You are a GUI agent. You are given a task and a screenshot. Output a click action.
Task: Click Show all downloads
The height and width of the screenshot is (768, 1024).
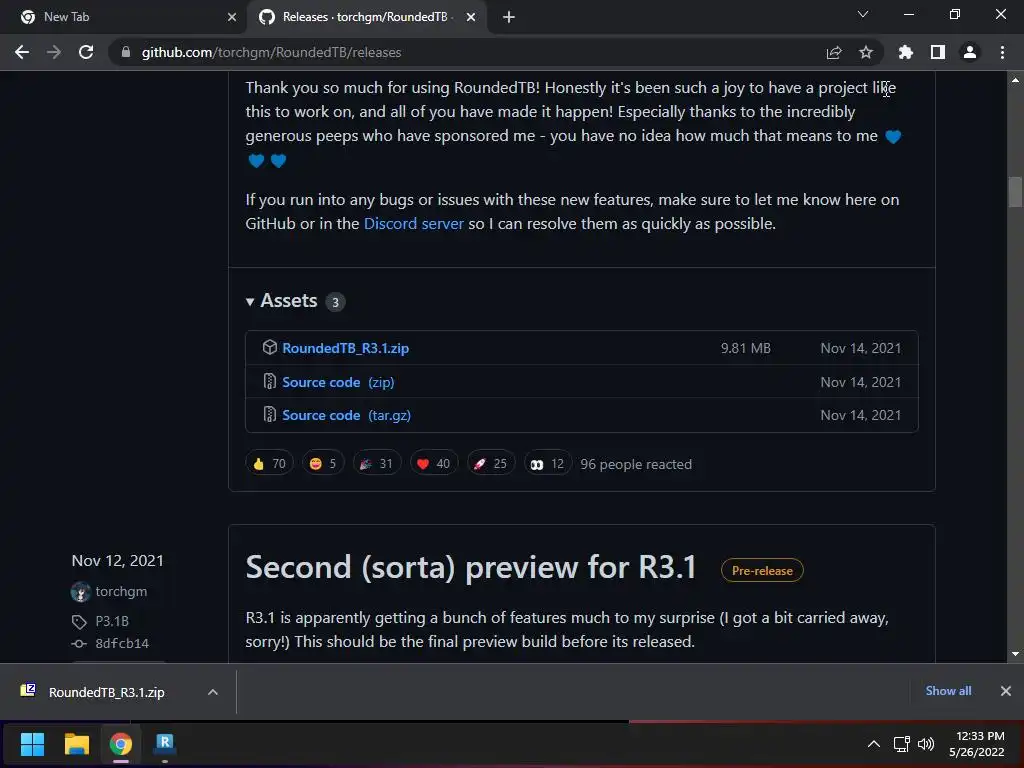coord(948,691)
